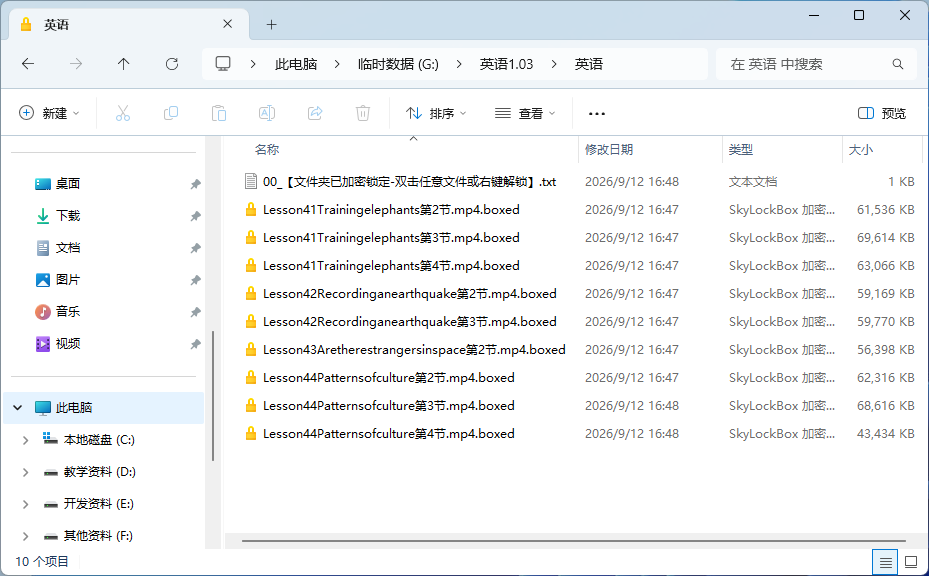Add a new tab with plus button
Image resolution: width=929 pixels, height=576 pixels.
point(271,24)
